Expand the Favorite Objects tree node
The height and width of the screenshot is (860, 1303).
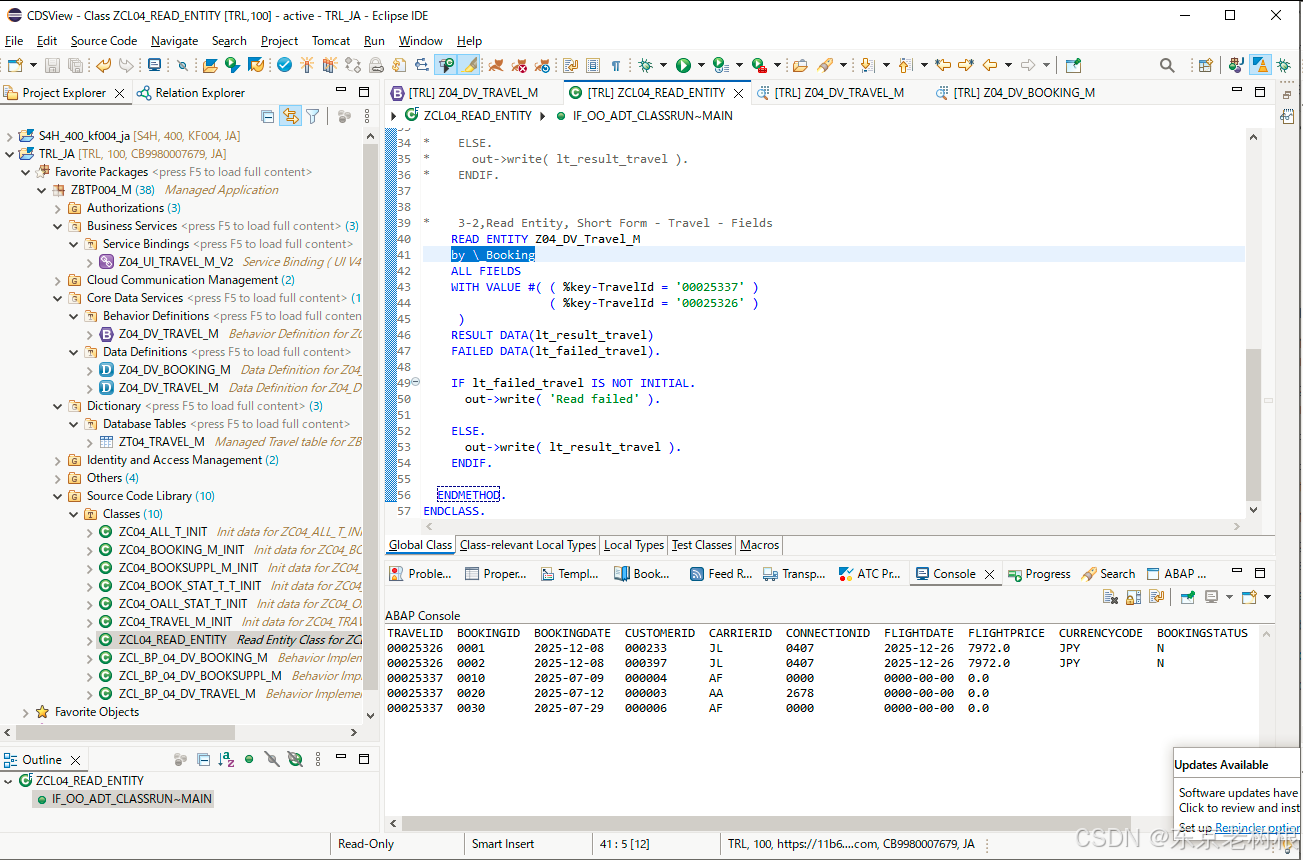point(26,712)
